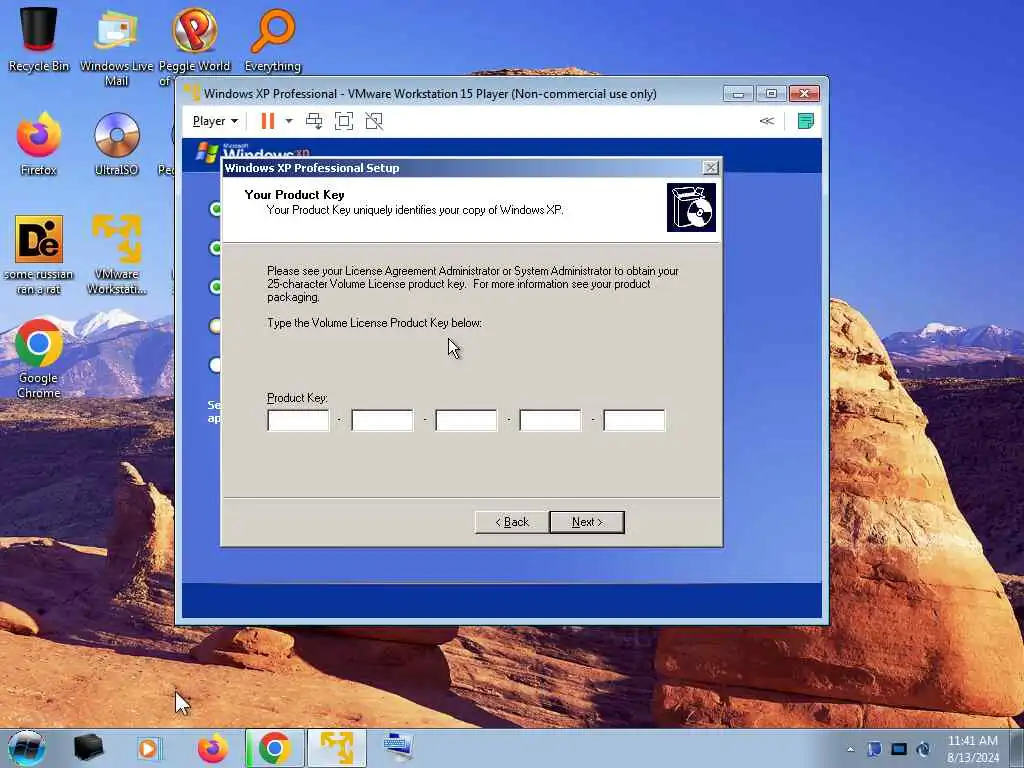
Task: Open the Windows Live Mail desktop icon
Action: click(116, 46)
